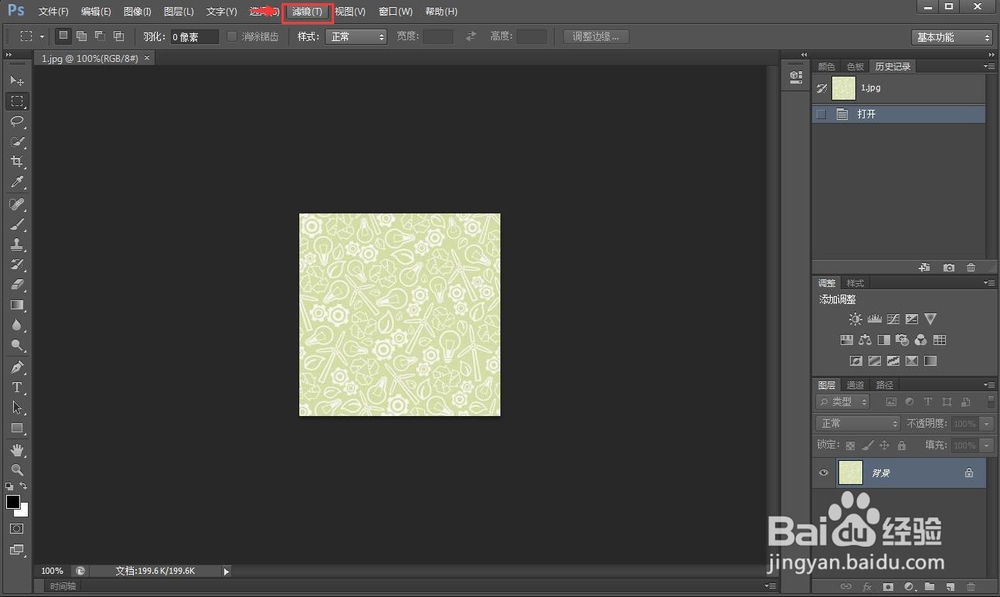Viewport: 1000px width, 597px height.
Task: Select the History Brush tool
Action: [17, 265]
